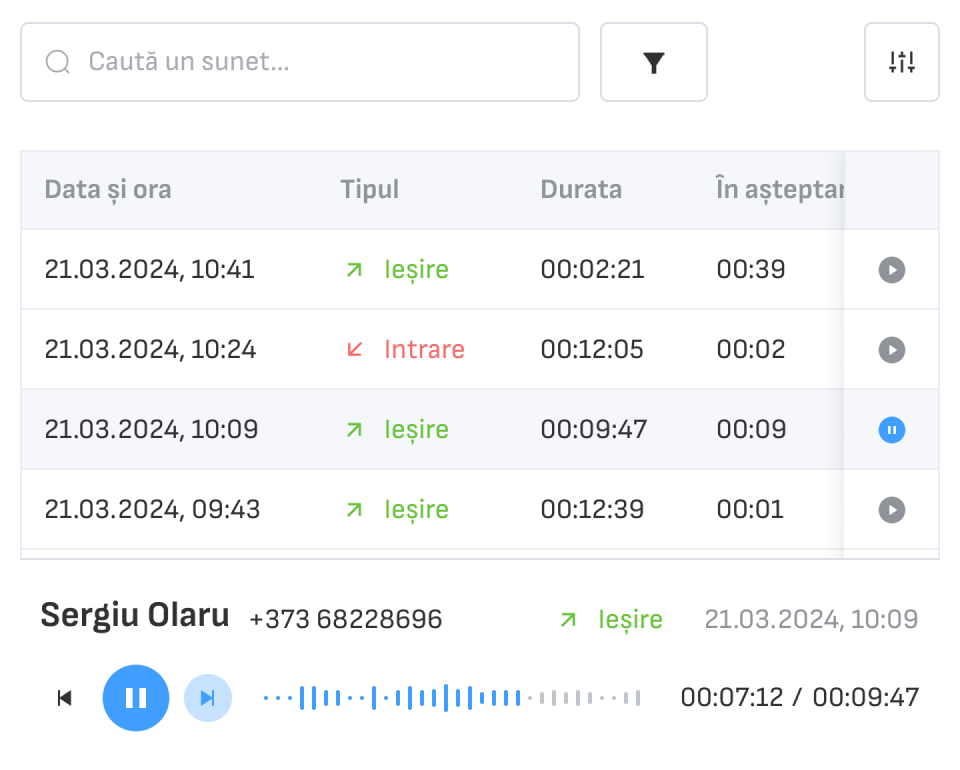Open the sliders settings icon button
Viewport: 960px width, 770px height.
pos(901,63)
